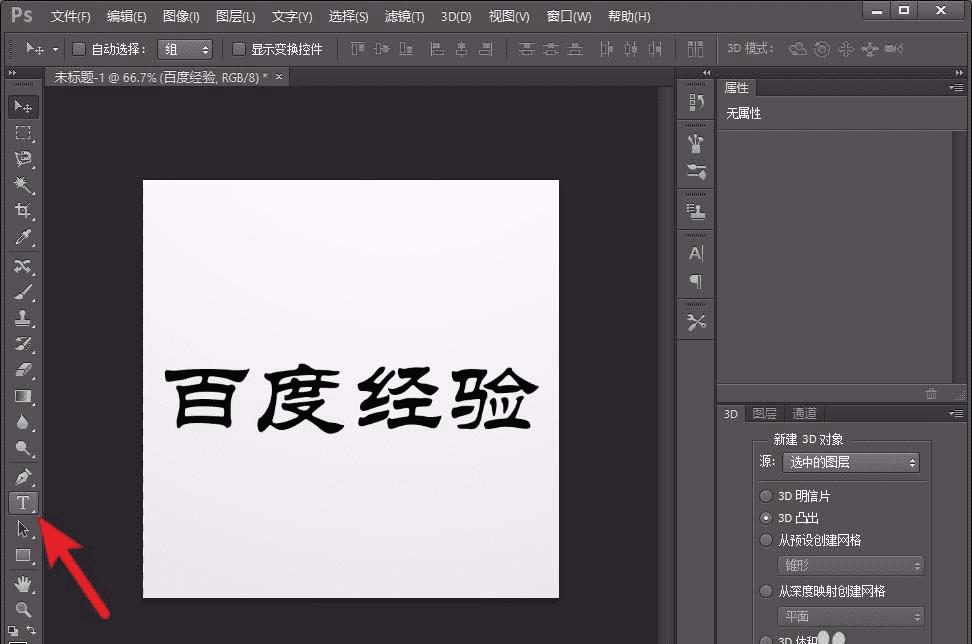This screenshot has height=644, width=972.
Task: Click the auto-align layers icon
Action: [x=696, y=48]
